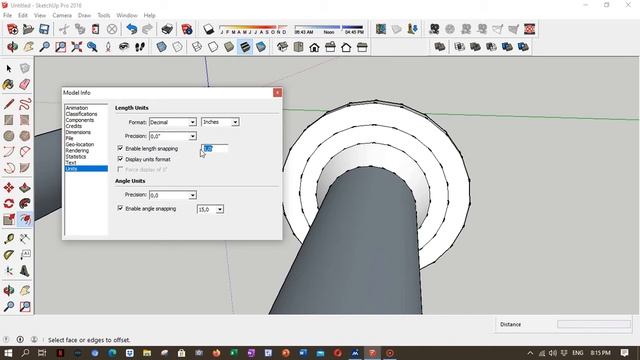The width and height of the screenshot is (640, 360).
Task: Select Animation in Model Info list
Action: [77, 108]
